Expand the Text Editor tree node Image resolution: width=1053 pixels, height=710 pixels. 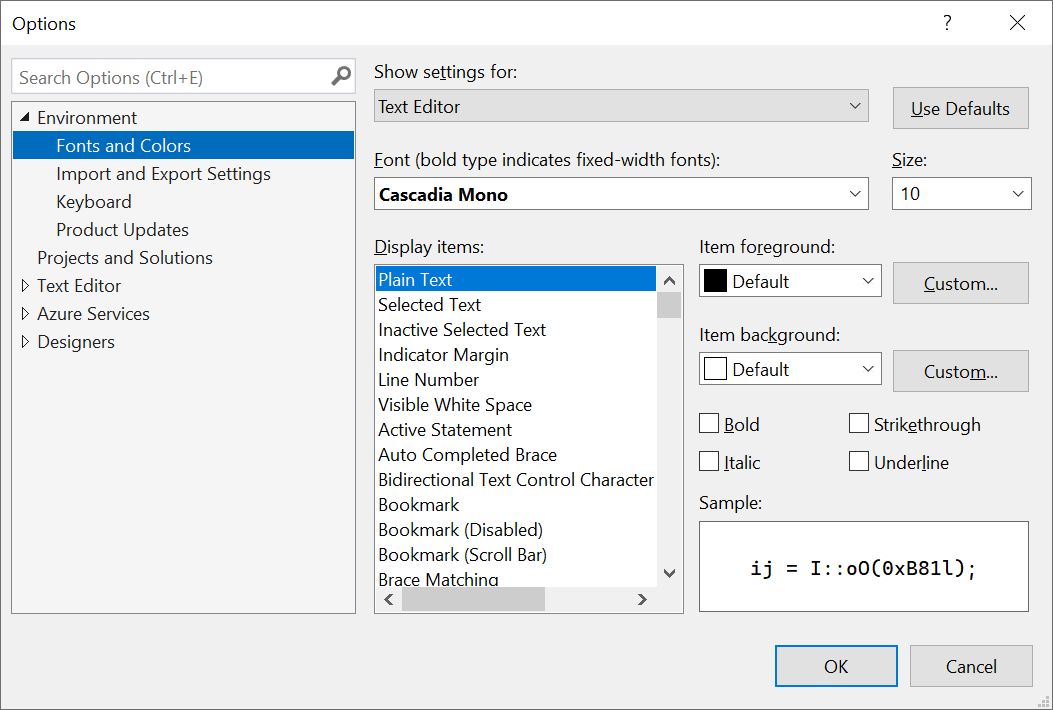click(25, 285)
